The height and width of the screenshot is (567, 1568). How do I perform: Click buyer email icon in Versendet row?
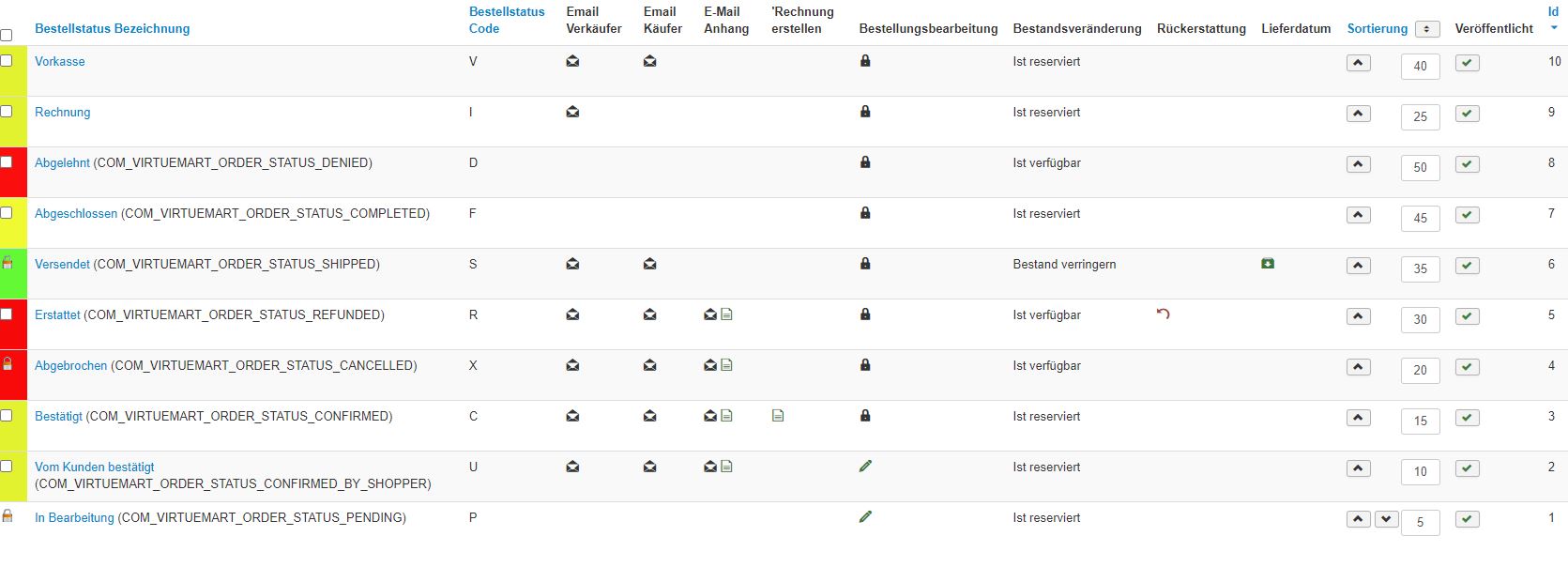coord(649,265)
